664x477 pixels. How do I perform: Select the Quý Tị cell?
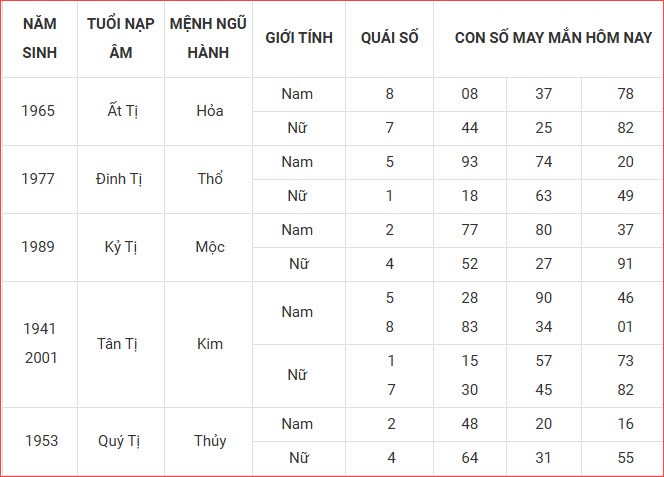coord(120,441)
